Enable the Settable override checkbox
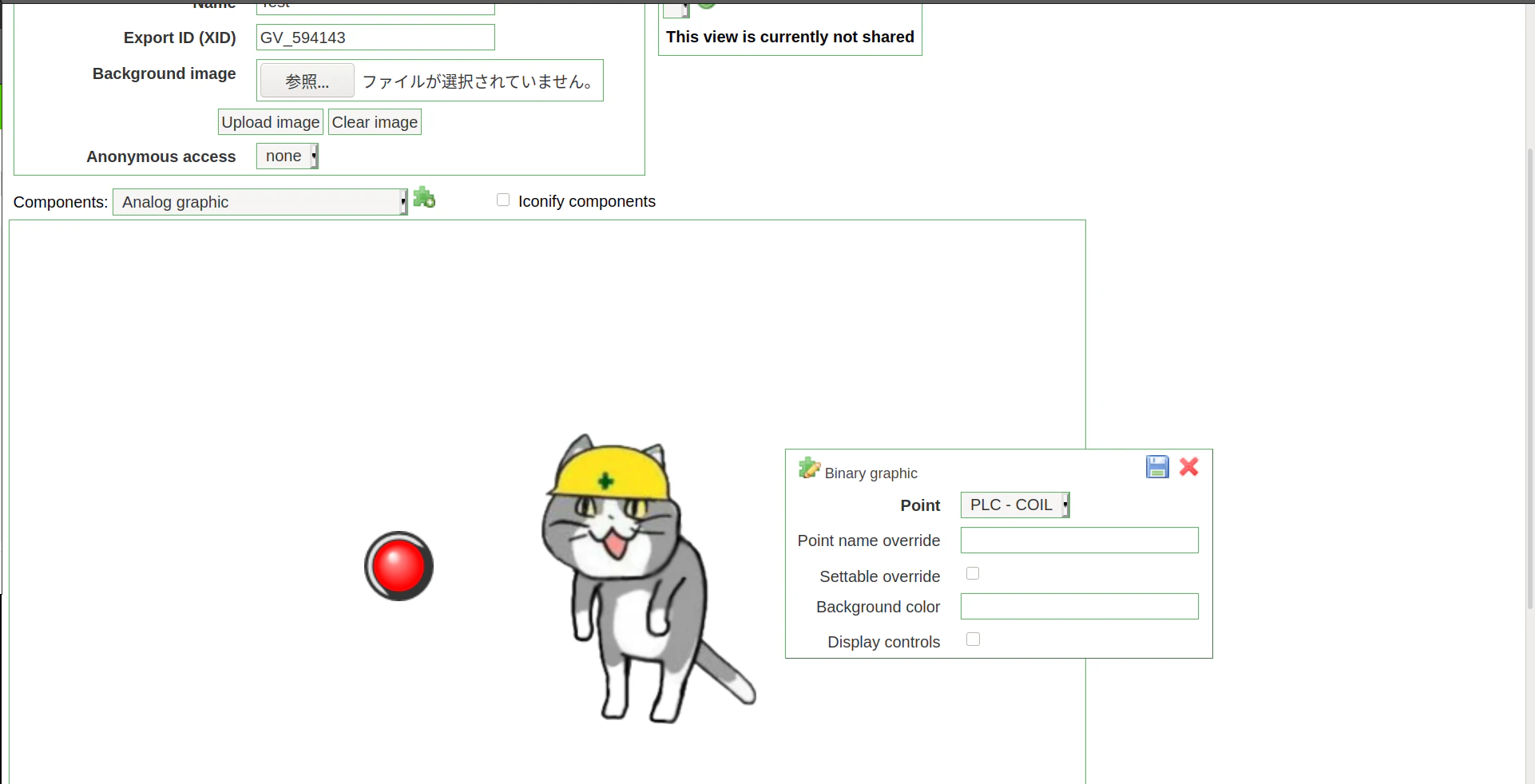Screen dimensions: 1535x784 [973, 573]
